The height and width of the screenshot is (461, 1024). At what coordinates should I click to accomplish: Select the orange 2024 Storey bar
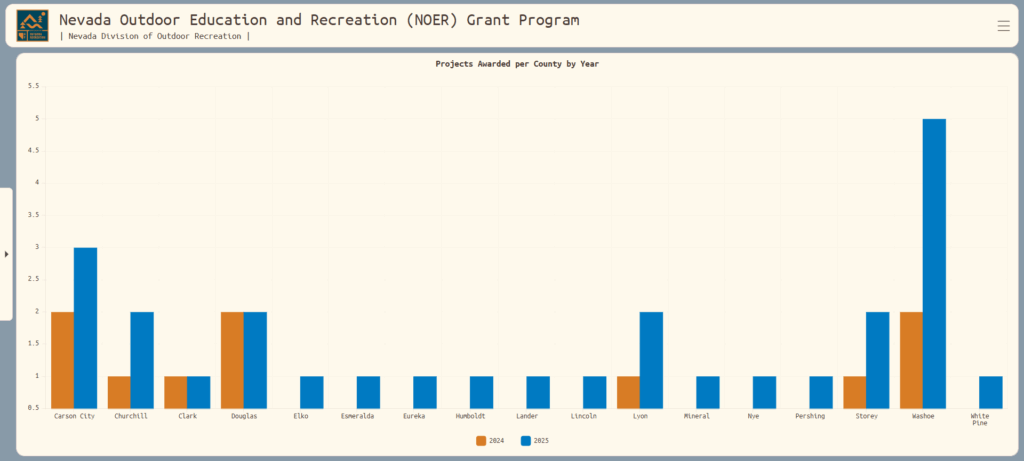coord(854,392)
